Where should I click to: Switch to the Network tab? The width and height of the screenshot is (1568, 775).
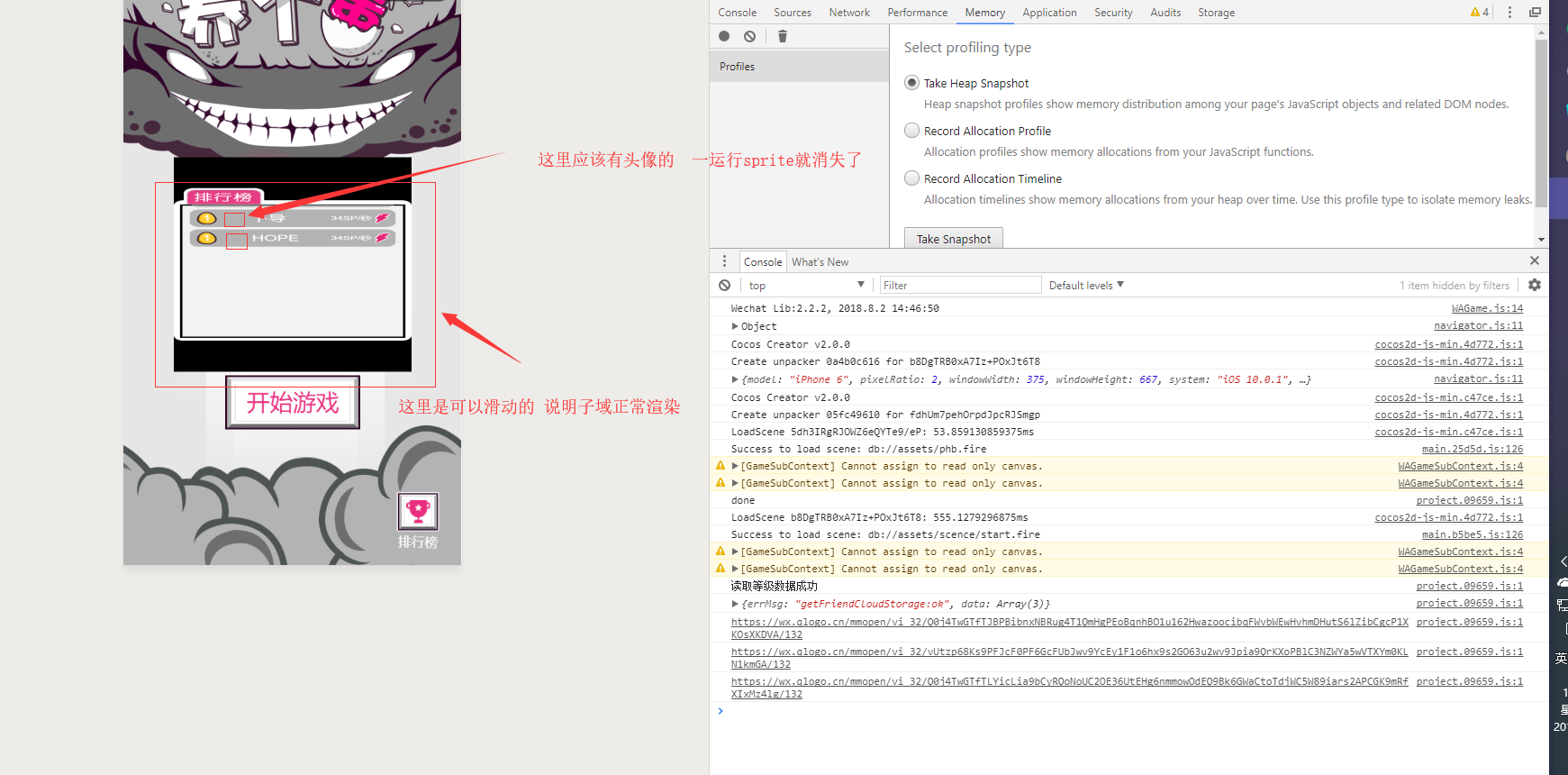coord(849,13)
